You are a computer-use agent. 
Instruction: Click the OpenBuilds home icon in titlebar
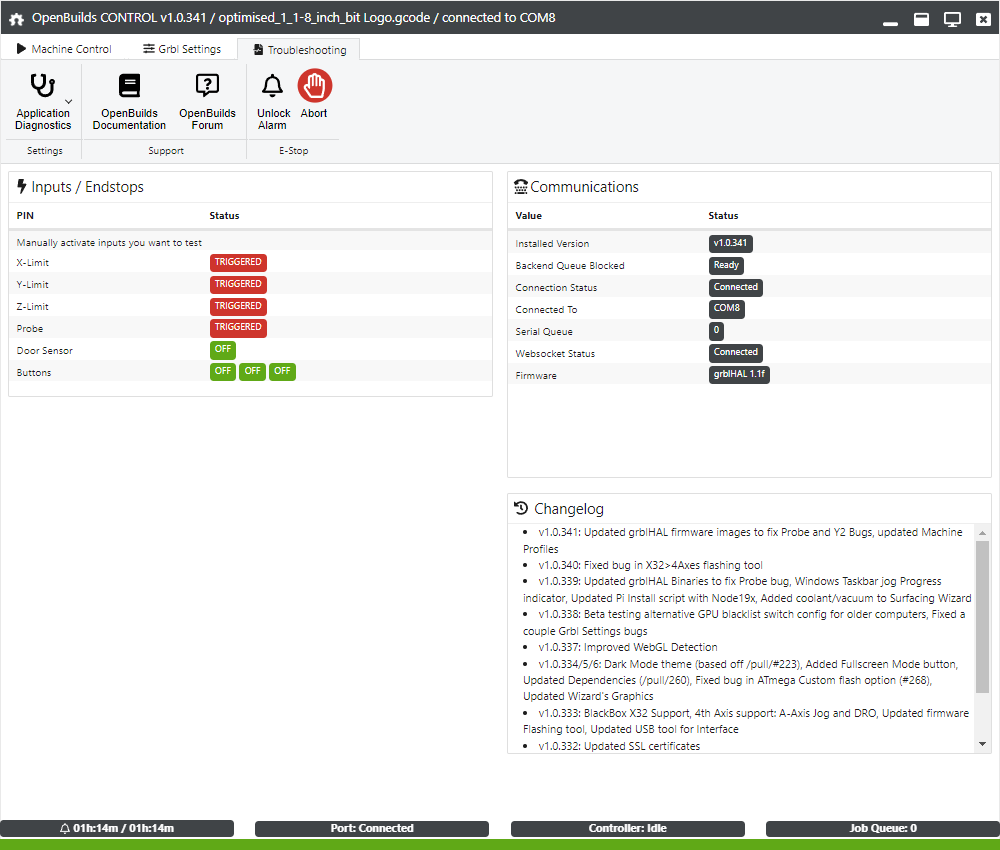(x=15, y=18)
